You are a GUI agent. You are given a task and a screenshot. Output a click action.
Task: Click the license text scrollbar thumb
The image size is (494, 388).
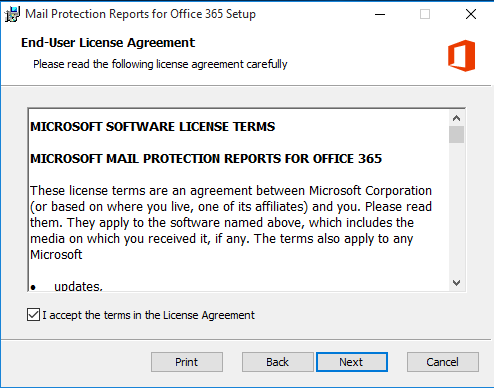tap(456, 134)
